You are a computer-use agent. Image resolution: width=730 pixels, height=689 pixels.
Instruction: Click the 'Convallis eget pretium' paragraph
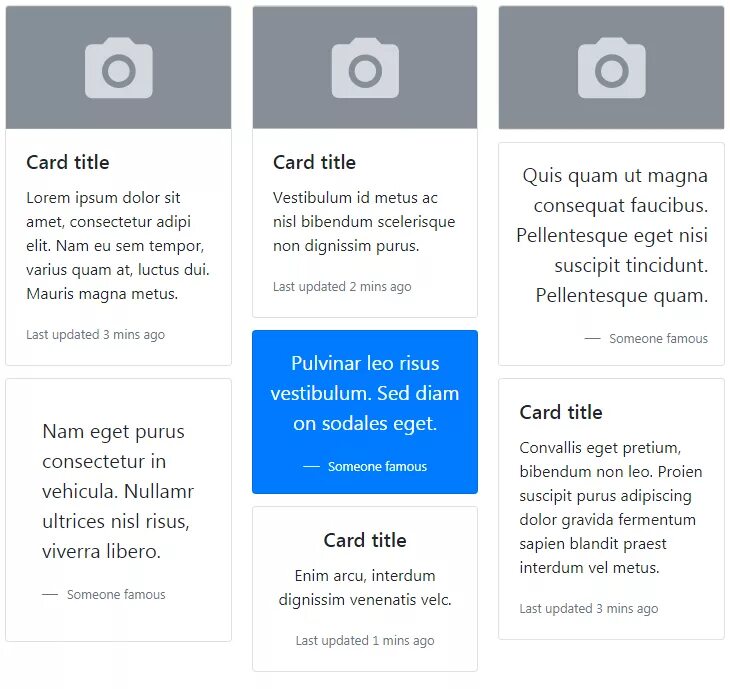(611, 507)
